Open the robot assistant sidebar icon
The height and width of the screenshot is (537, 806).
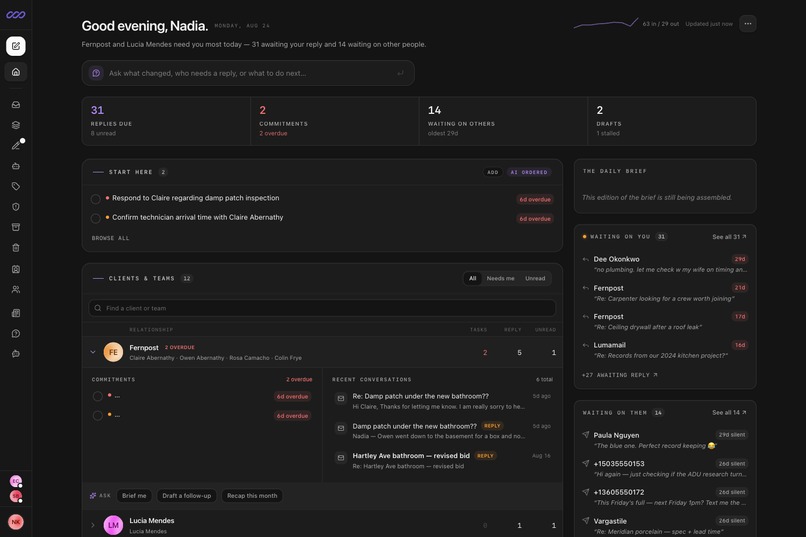[x=16, y=166]
